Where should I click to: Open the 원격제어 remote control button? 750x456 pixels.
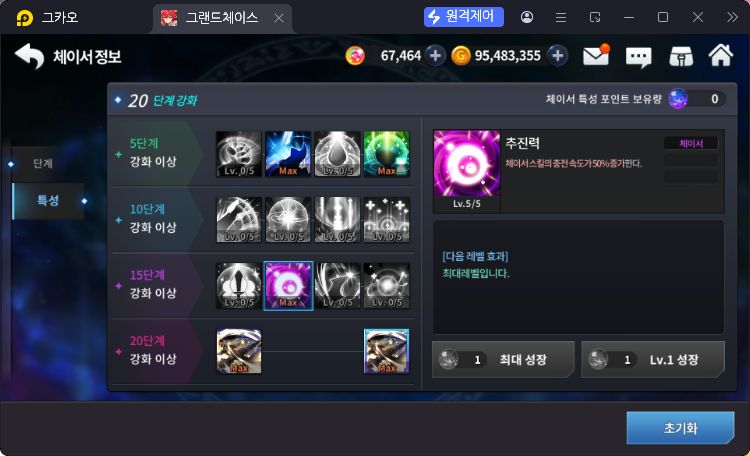coord(463,17)
